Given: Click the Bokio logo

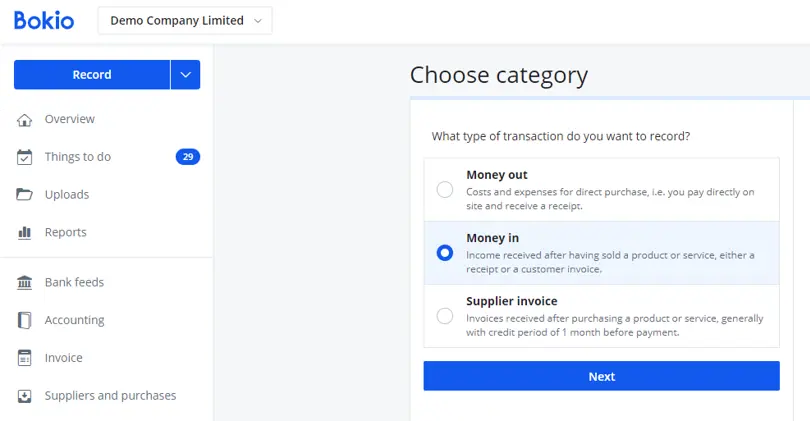Looking at the screenshot, I should [44, 20].
